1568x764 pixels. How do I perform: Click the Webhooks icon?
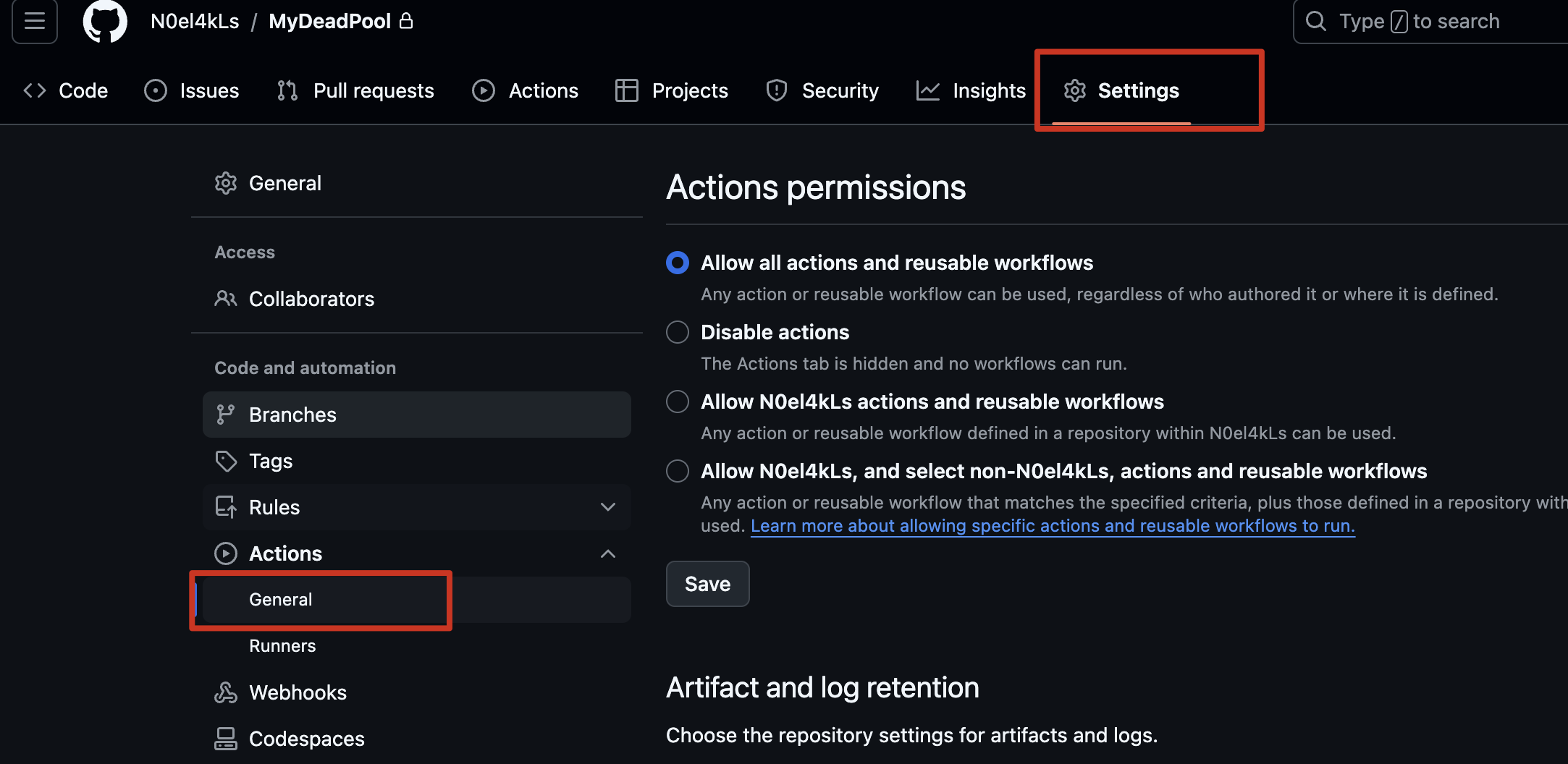pos(226,692)
